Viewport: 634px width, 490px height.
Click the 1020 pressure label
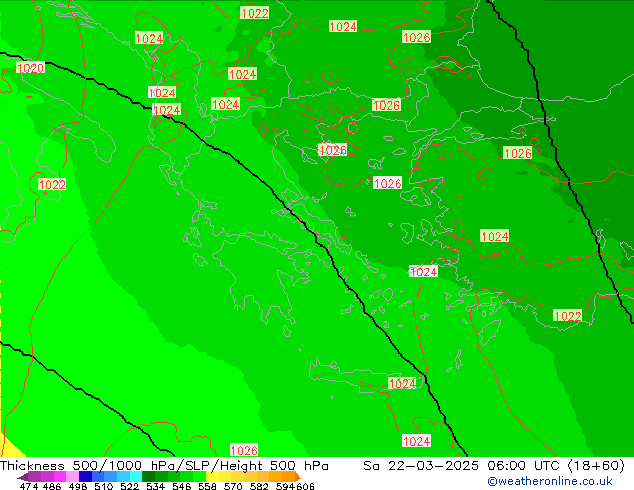click(x=30, y=68)
